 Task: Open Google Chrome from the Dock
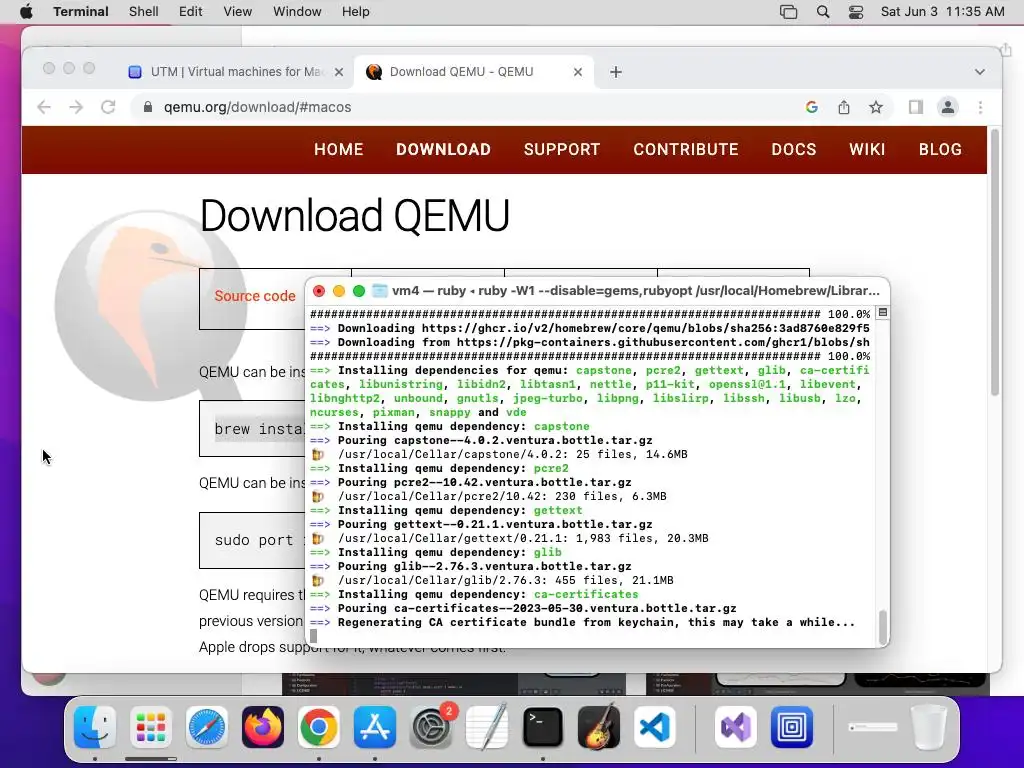click(x=319, y=727)
